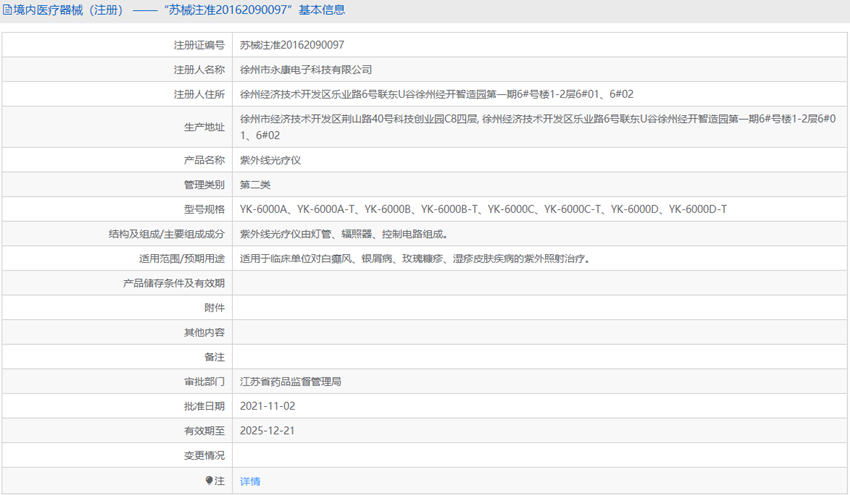
Task: Click the model specification list starting YK-6000A
Action: point(483,209)
